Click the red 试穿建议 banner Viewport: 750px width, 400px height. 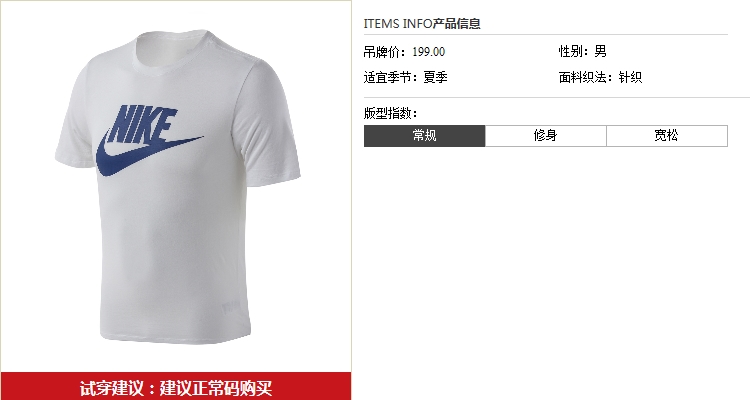coord(176,387)
